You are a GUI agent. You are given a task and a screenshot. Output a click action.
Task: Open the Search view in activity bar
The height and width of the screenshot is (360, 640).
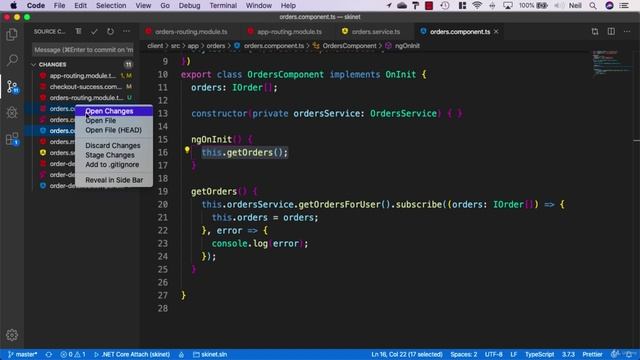point(12,60)
